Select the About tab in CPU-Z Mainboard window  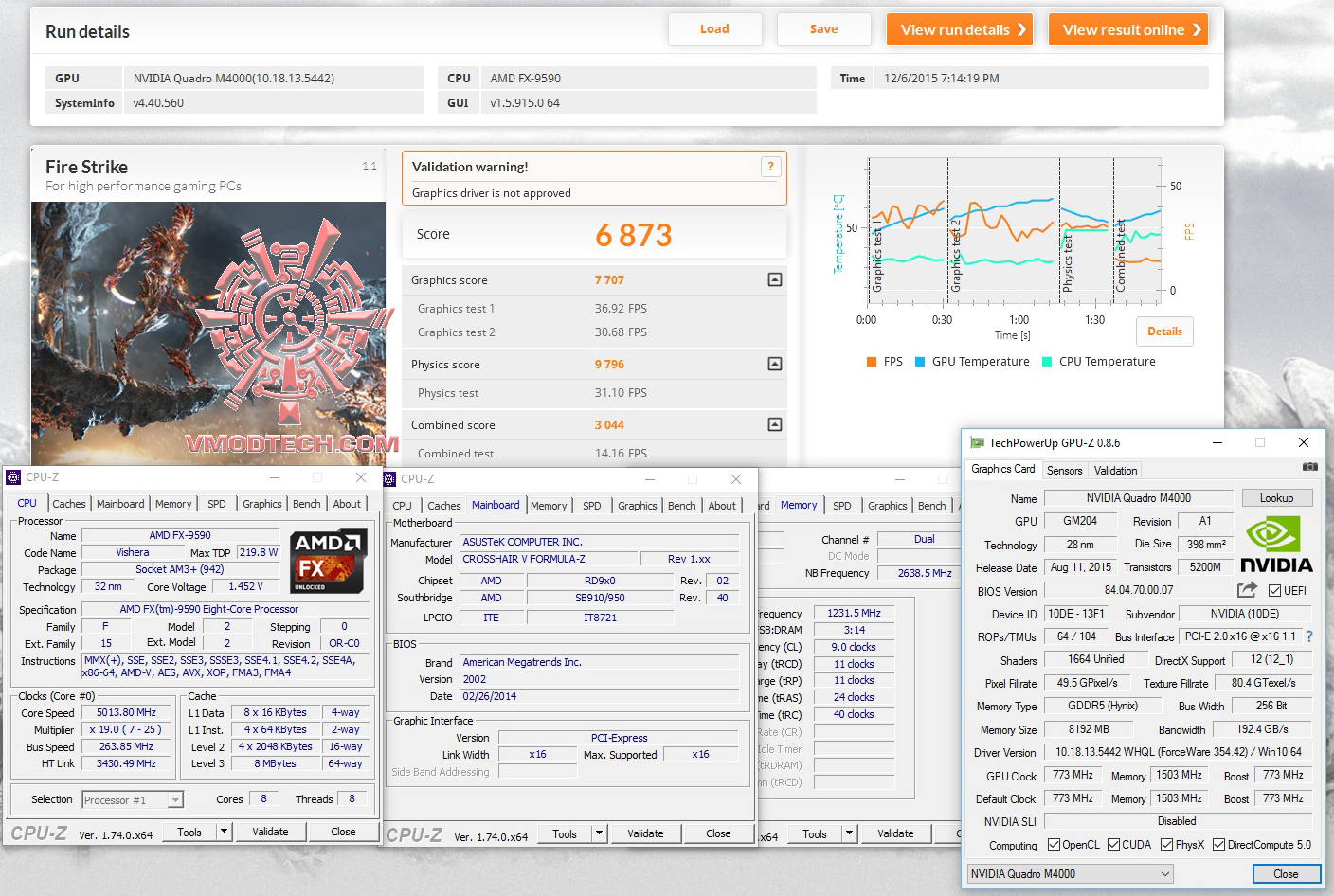pos(722,506)
